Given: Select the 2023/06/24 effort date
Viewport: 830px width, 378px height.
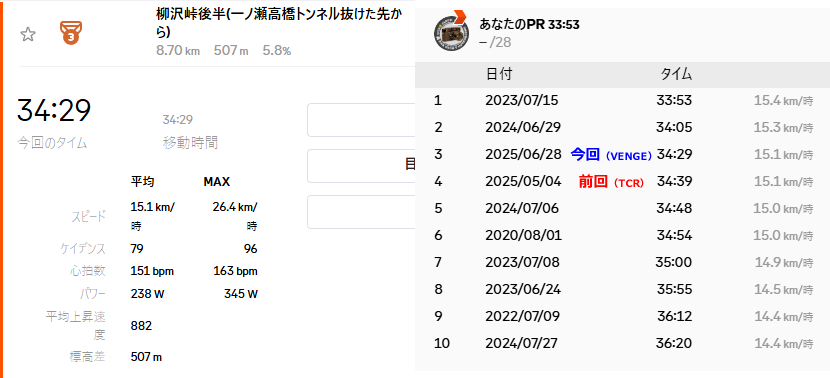Looking at the screenshot, I should point(522,289).
